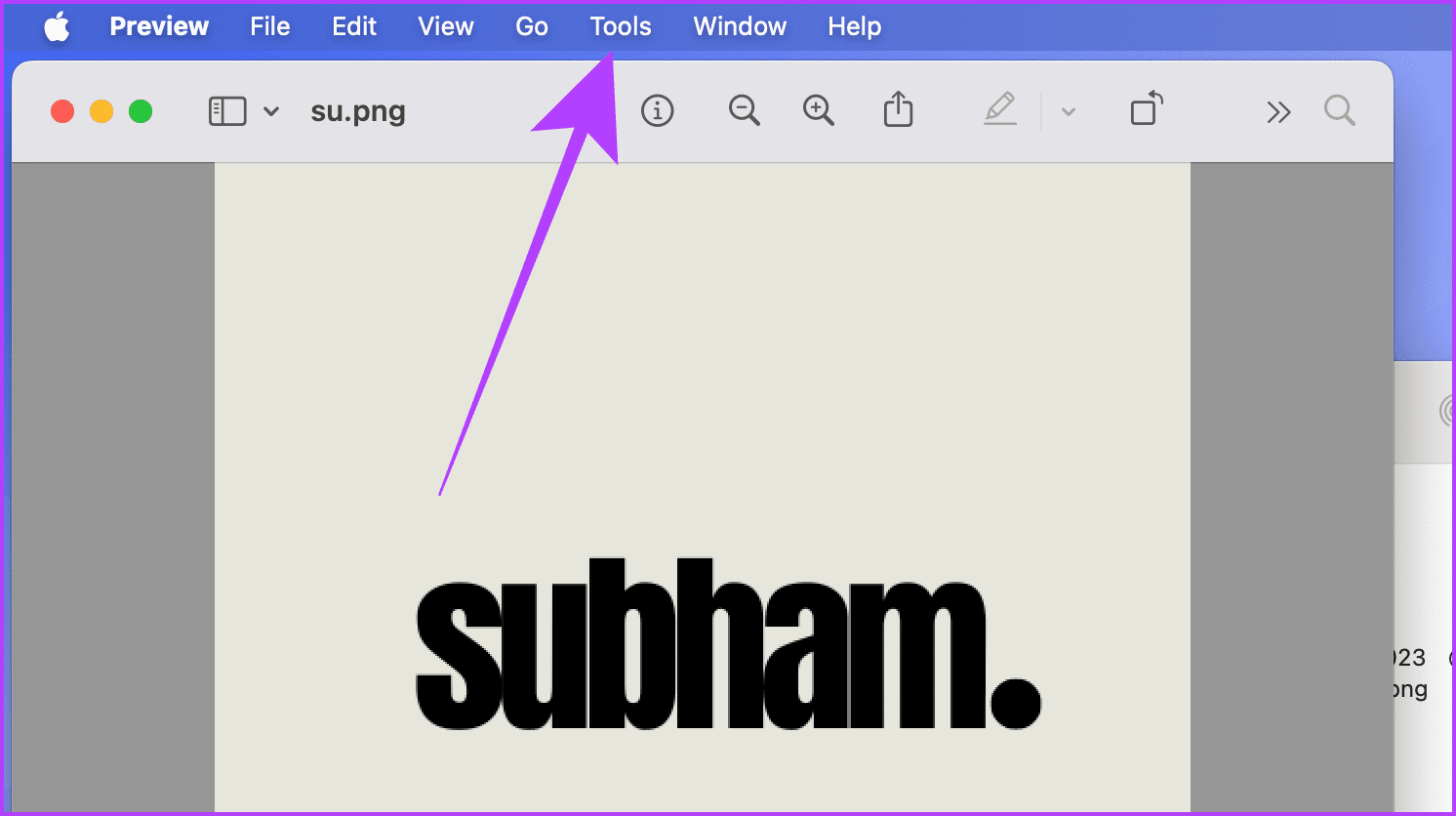Viewport: 1456px width, 816px height.
Task: Open the Help menu
Action: pyautogui.click(x=853, y=26)
